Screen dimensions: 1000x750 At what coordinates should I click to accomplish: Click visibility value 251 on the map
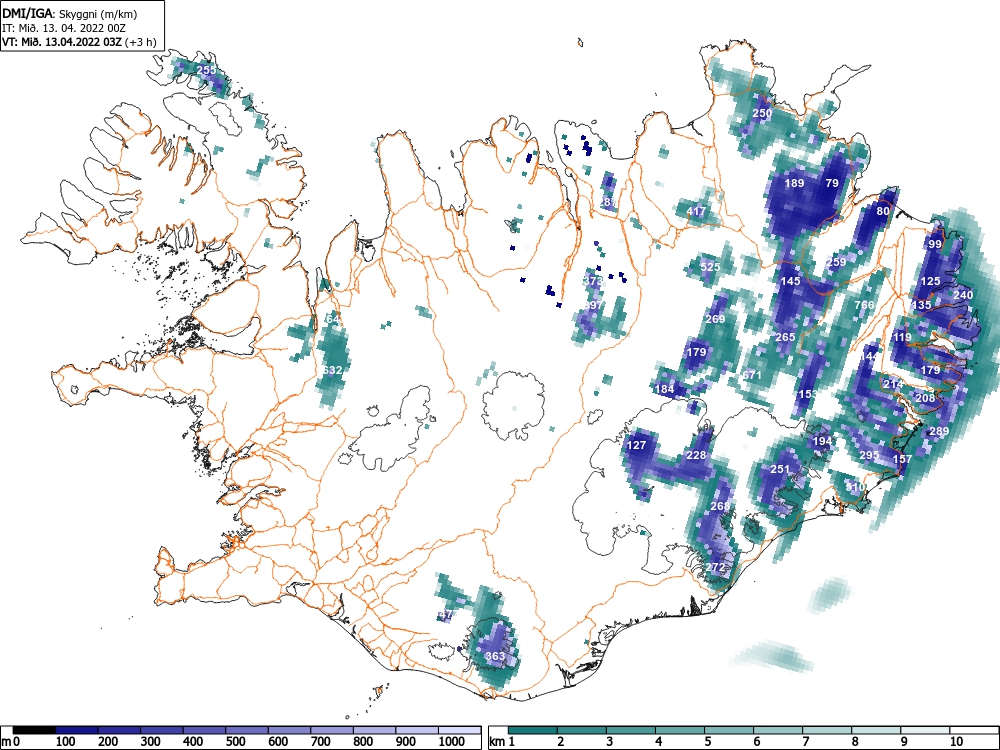tap(780, 469)
